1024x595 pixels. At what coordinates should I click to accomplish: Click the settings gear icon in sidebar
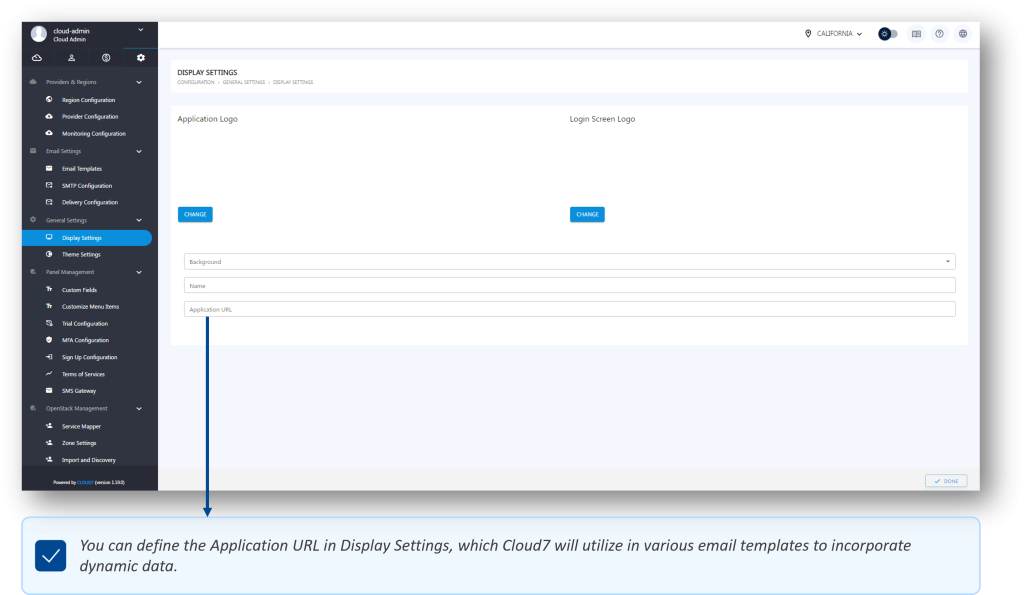(140, 57)
